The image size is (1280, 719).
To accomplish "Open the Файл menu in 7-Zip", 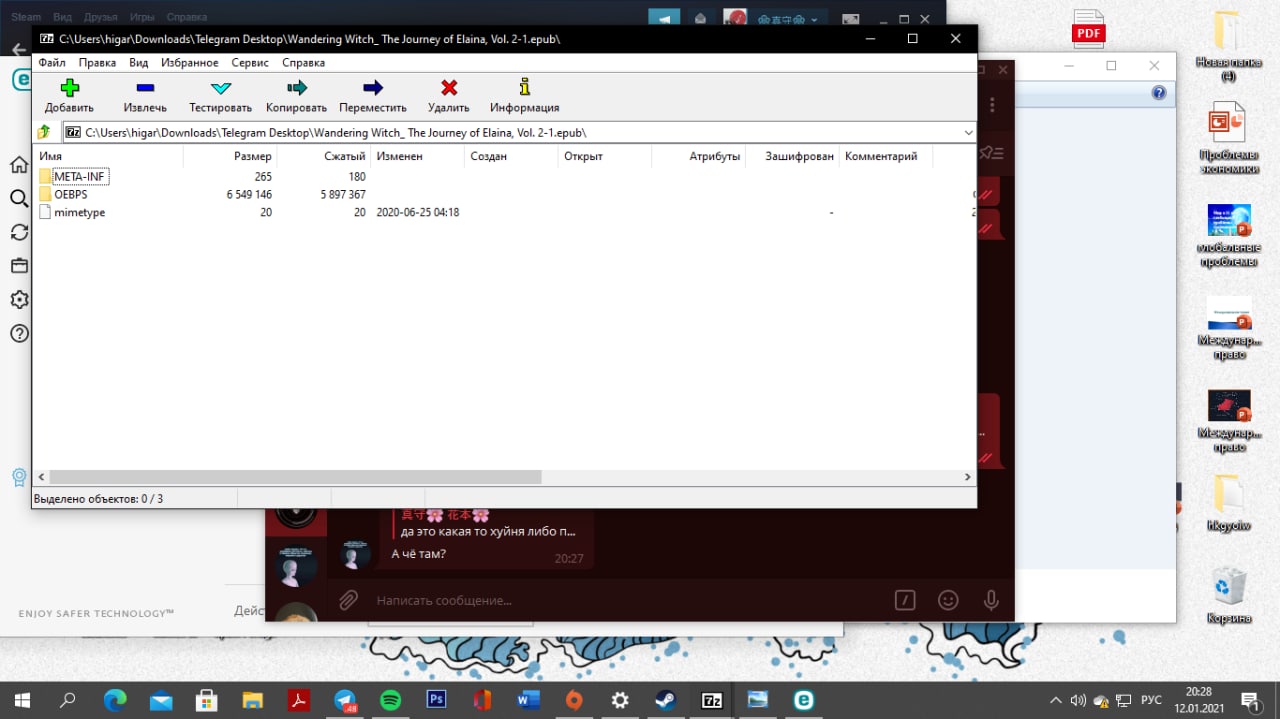I will coord(52,62).
